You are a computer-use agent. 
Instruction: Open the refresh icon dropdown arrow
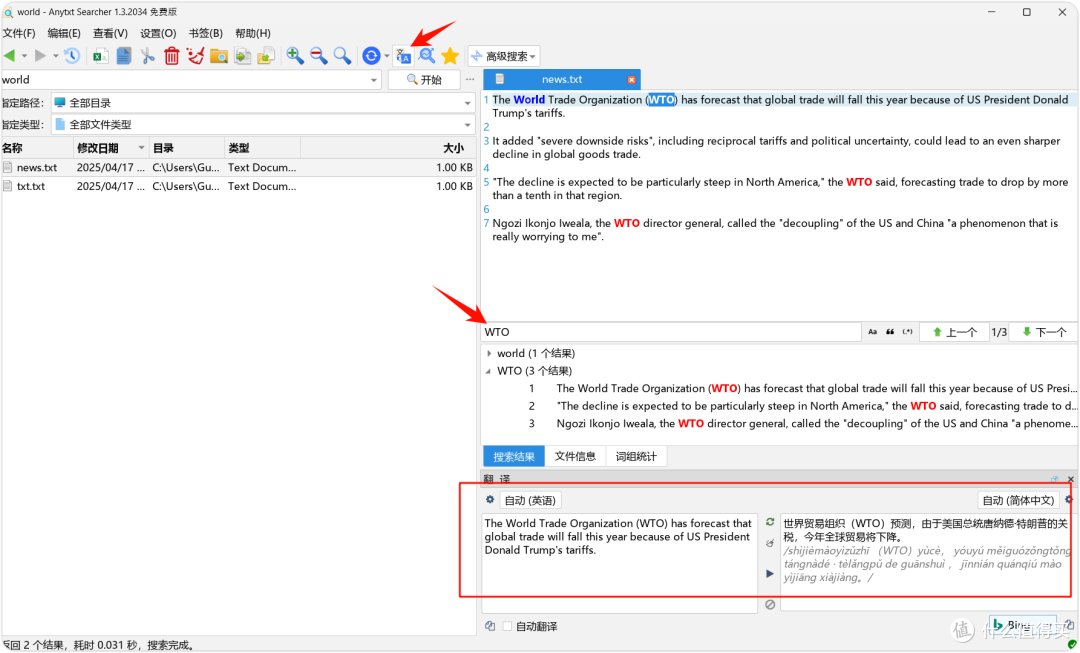pyautogui.click(x=386, y=56)
